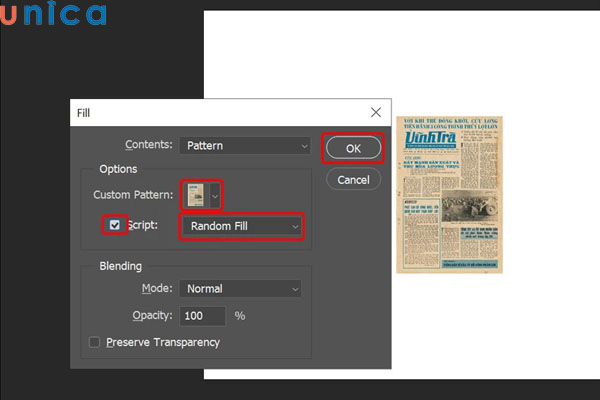Image resolution: width=600 pixels, height=400 pixels.
Task: Open the Script dropdown showing Random Fill
Action: click(x=241, y=226)
